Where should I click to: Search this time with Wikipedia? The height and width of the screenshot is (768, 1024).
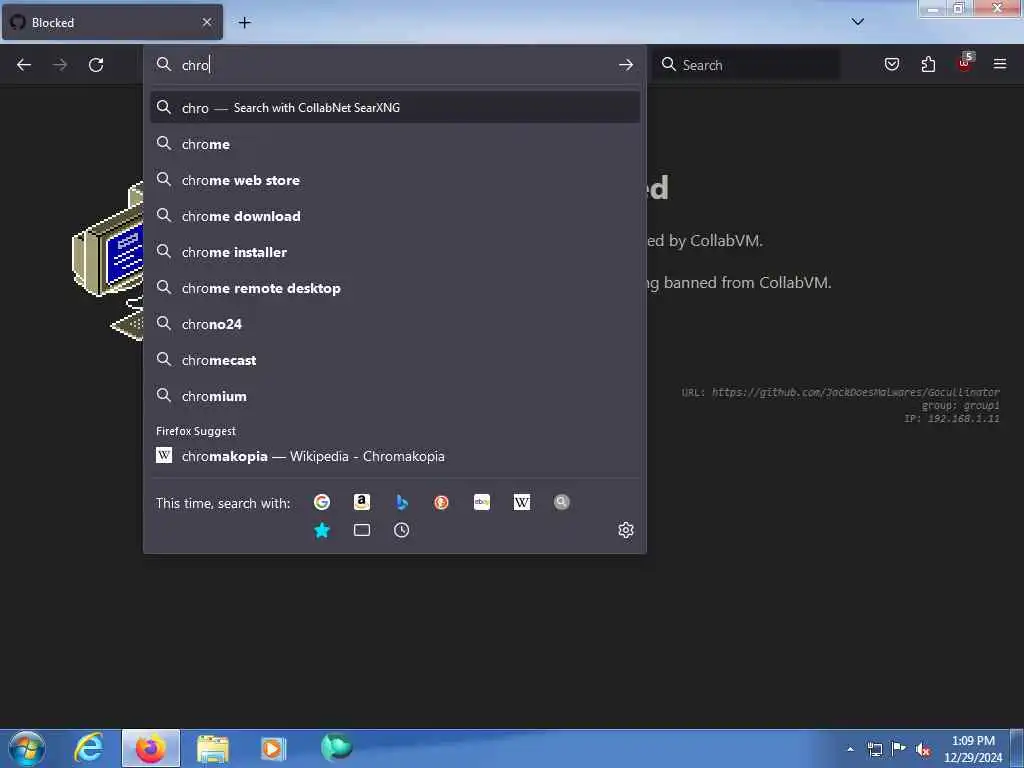pyautogui.click(x=522, y=502)
